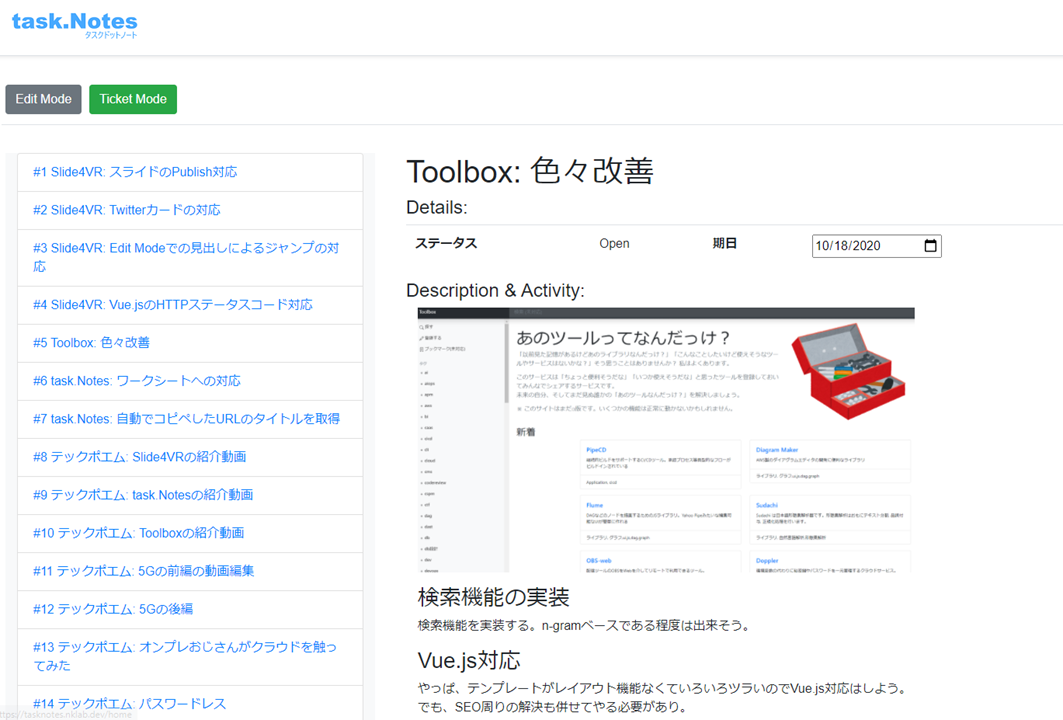
Task: Click the Details: heading
Action: pos(437,207)
